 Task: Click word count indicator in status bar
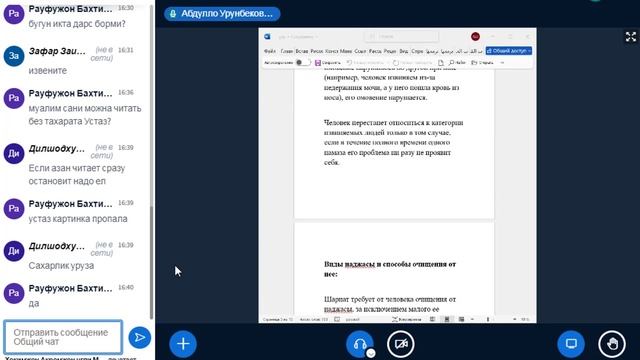[313, 319]
